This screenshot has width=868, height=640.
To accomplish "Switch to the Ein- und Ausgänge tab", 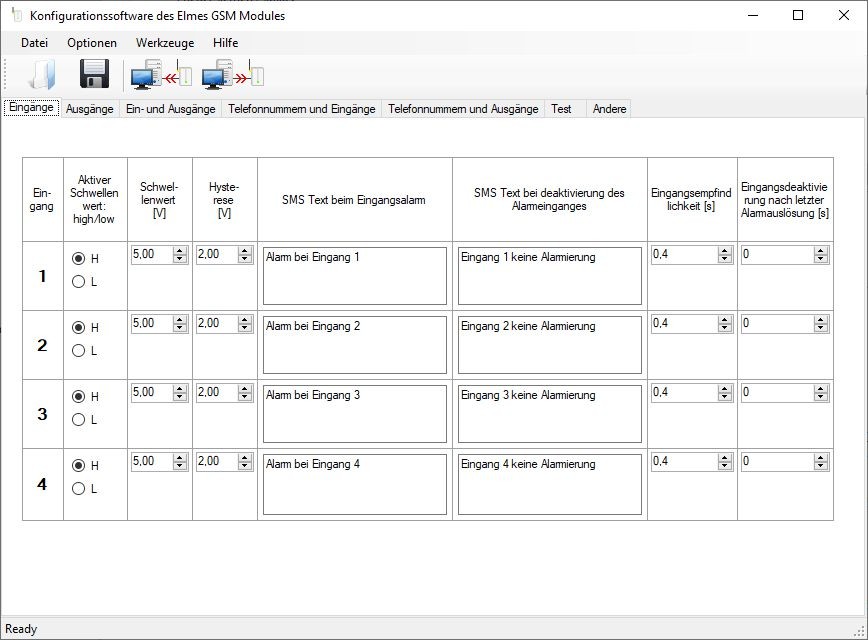I will (x=170, y=109).
